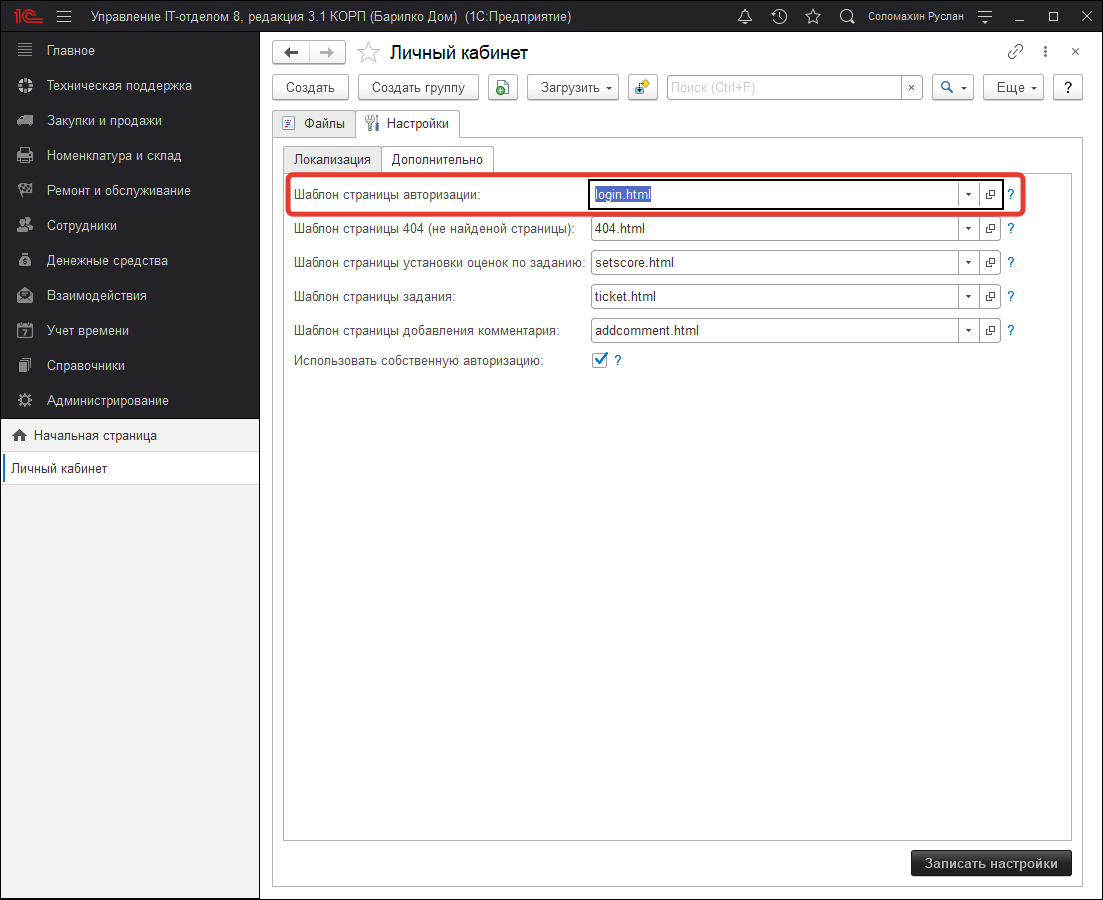
Task: Open the global search magnifier icon
Action: (847, 17)
